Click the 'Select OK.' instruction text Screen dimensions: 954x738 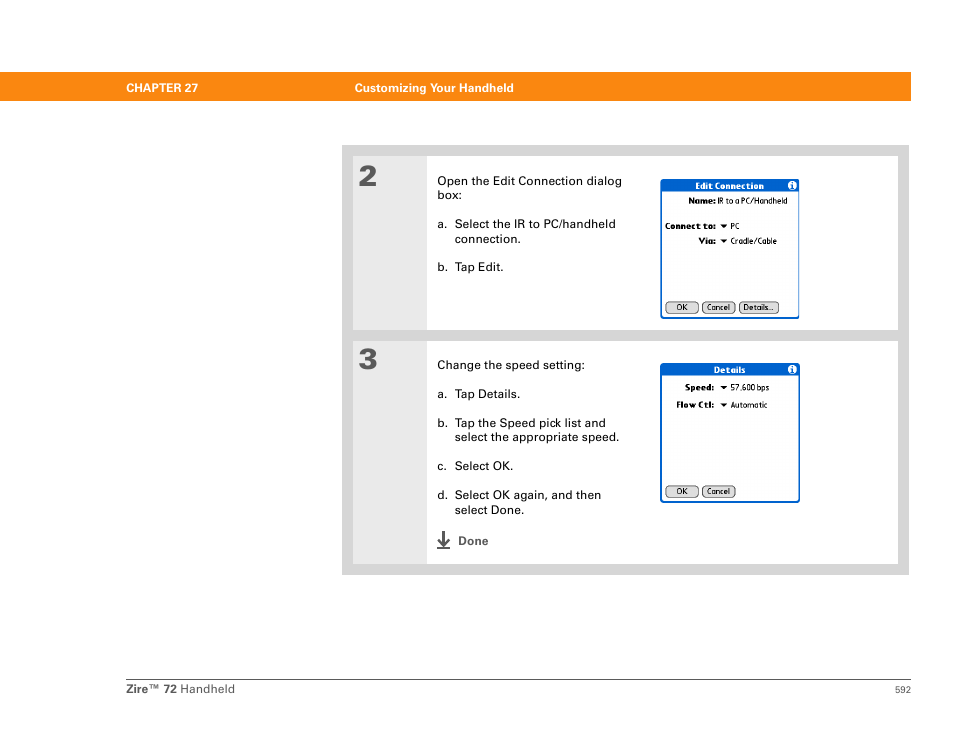click(x=484, y=466)
